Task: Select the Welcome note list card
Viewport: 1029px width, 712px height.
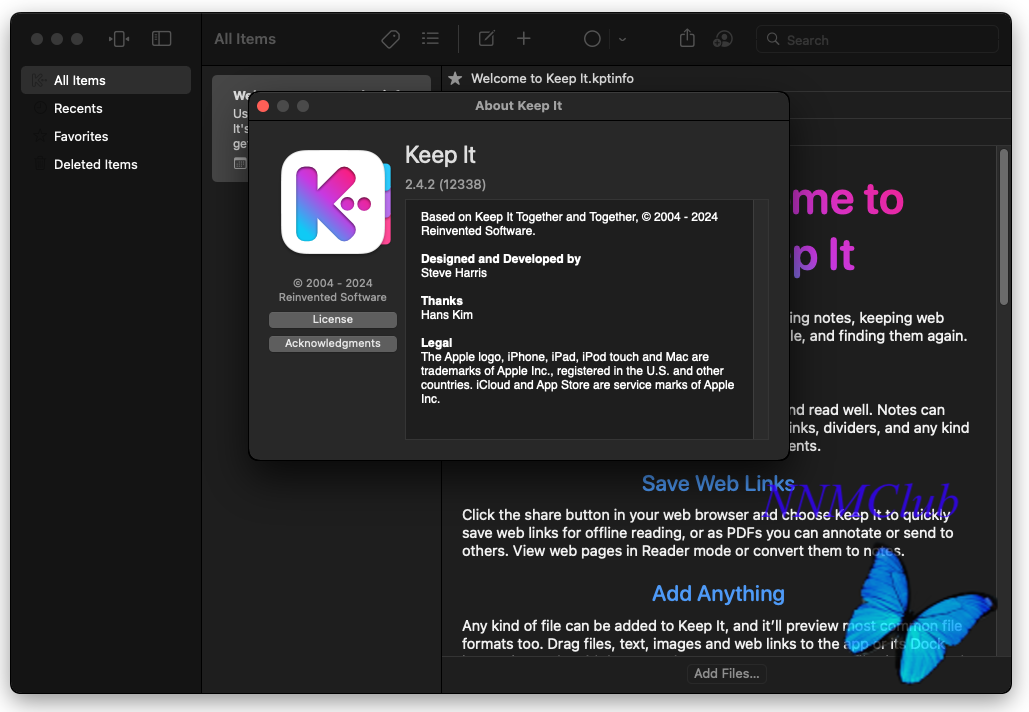Action: pos(322,129)
